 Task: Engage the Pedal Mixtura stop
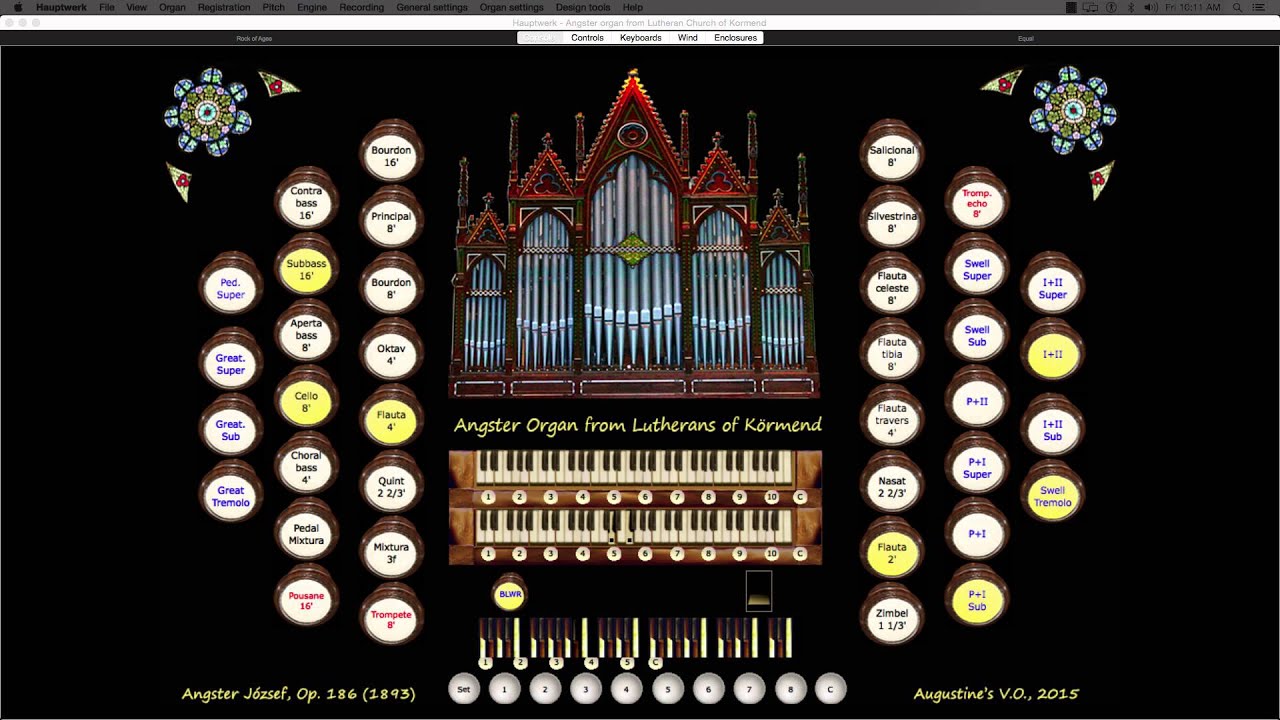point(306,533)
